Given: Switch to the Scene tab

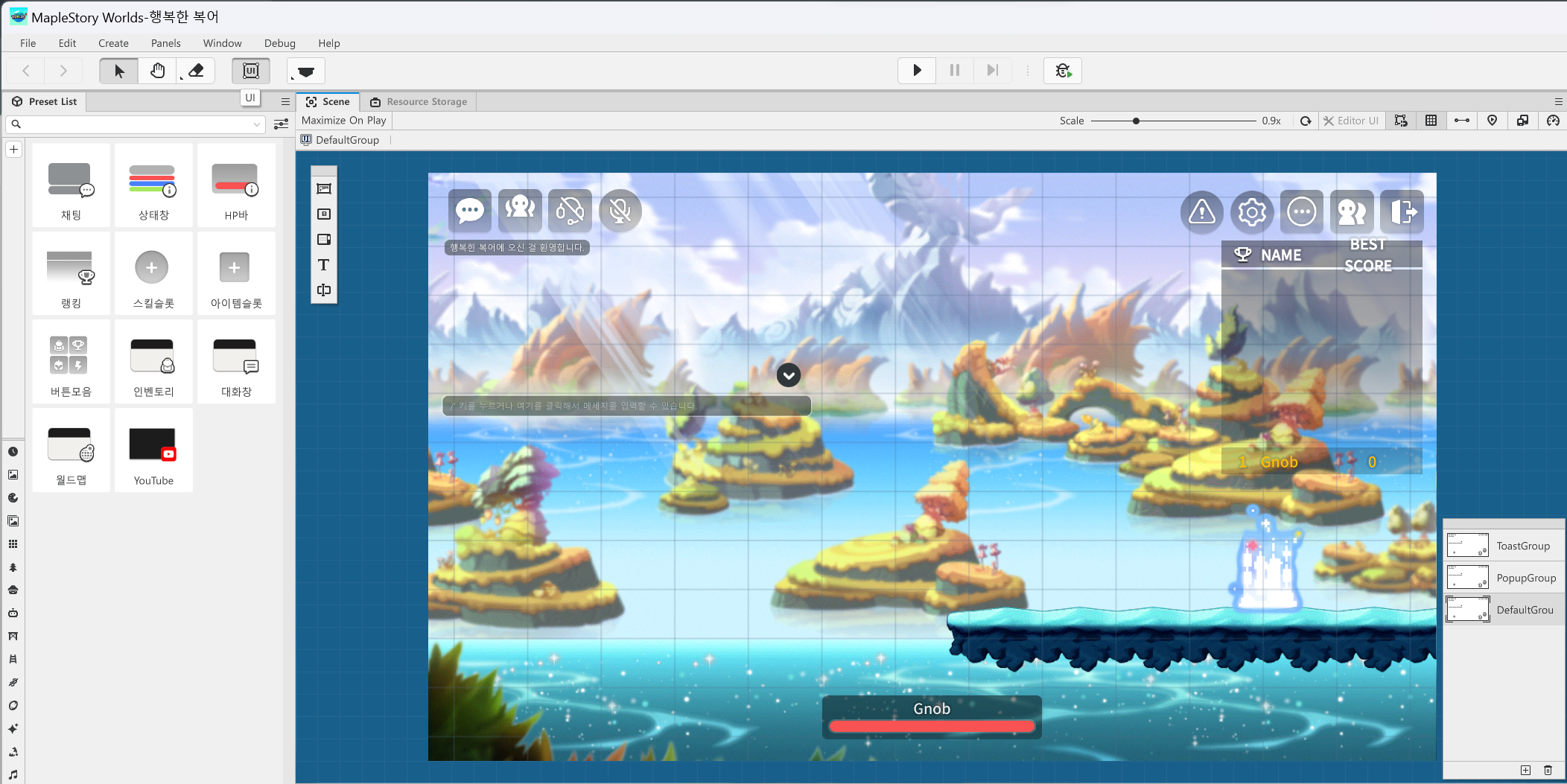Looking at the screenshot, I should click(x=328, y=101).
